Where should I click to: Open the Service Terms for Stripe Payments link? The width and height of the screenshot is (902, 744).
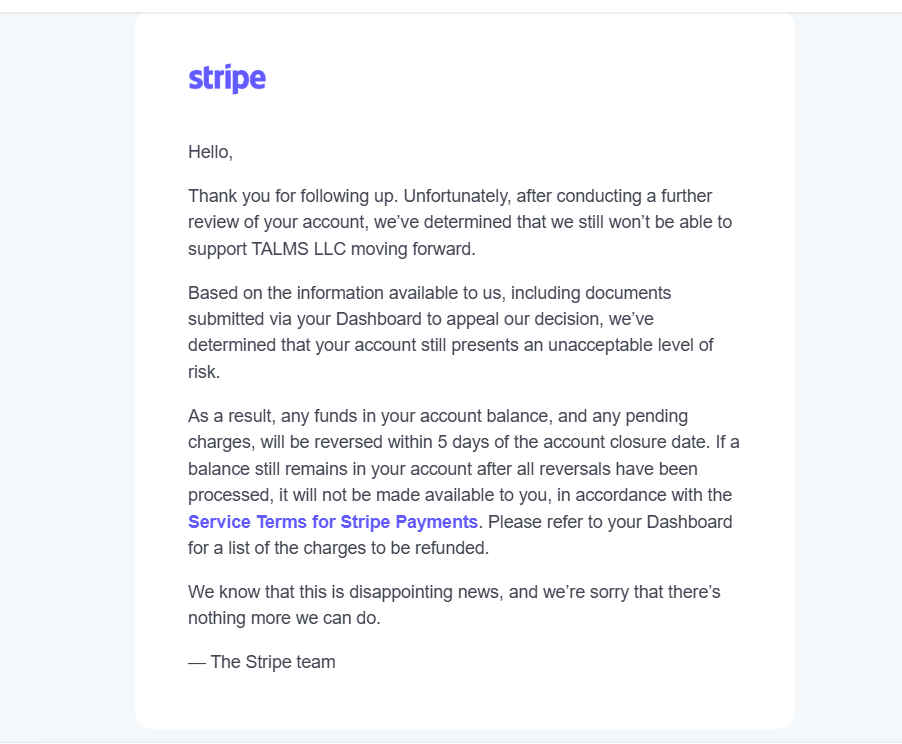pyautogui.click(x=333, y=522)
